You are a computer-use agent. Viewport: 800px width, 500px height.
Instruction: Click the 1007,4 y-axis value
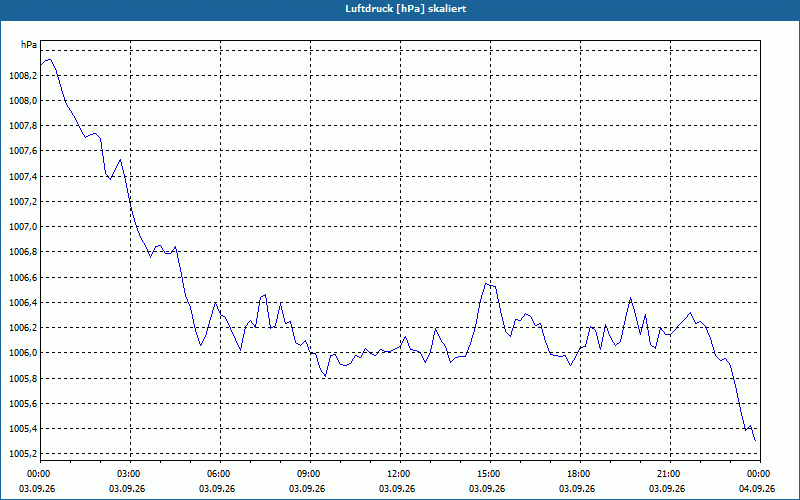(x=23, y=177)
